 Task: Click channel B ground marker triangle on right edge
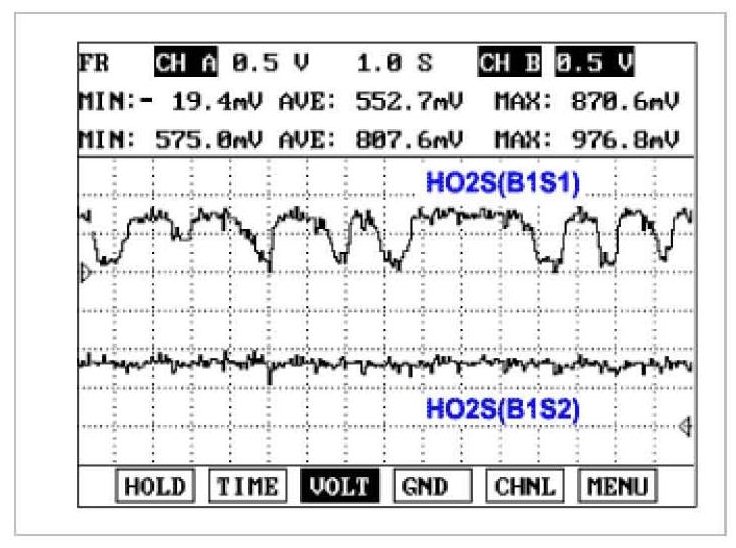pos(686,427)
